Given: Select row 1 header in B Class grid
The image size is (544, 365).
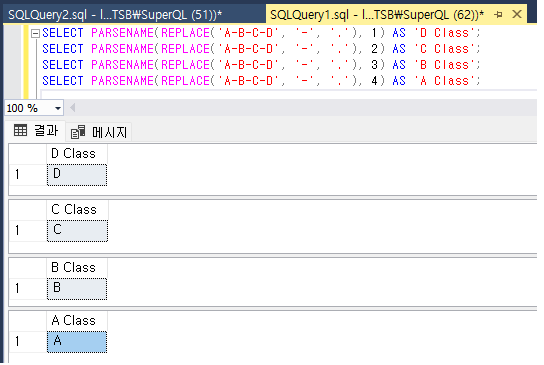Looking at the screenshot, I should click(x=28, y=288).
